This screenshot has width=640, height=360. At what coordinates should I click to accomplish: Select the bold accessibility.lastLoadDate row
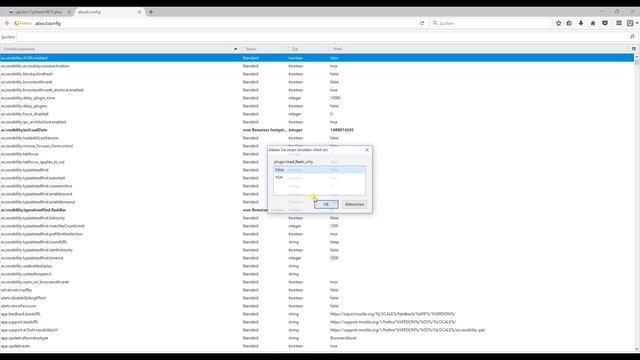[x=317, y=130]
